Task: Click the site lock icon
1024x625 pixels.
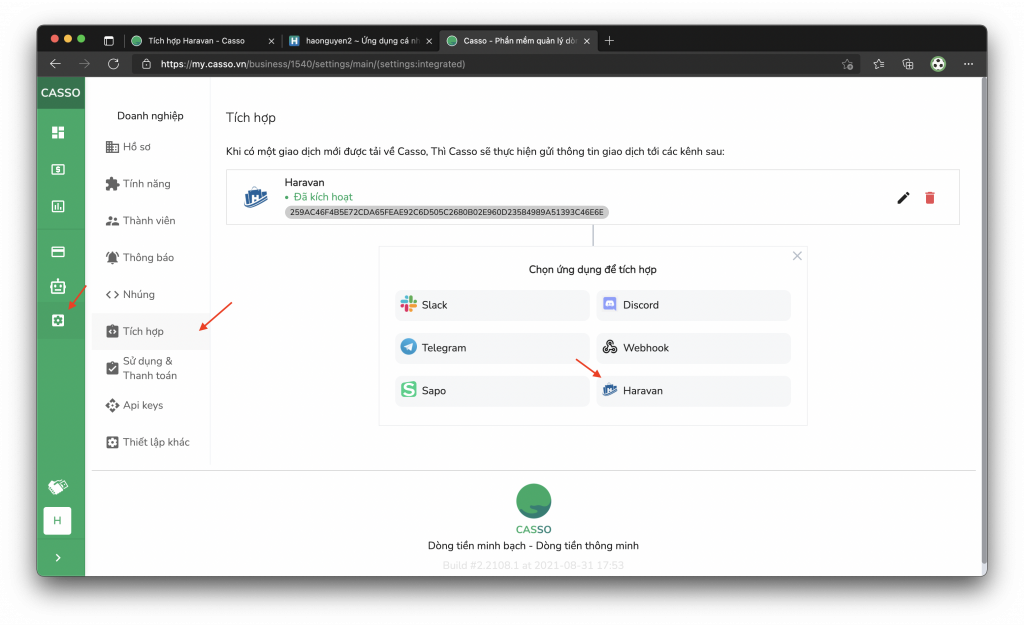Action: point(146,64)
